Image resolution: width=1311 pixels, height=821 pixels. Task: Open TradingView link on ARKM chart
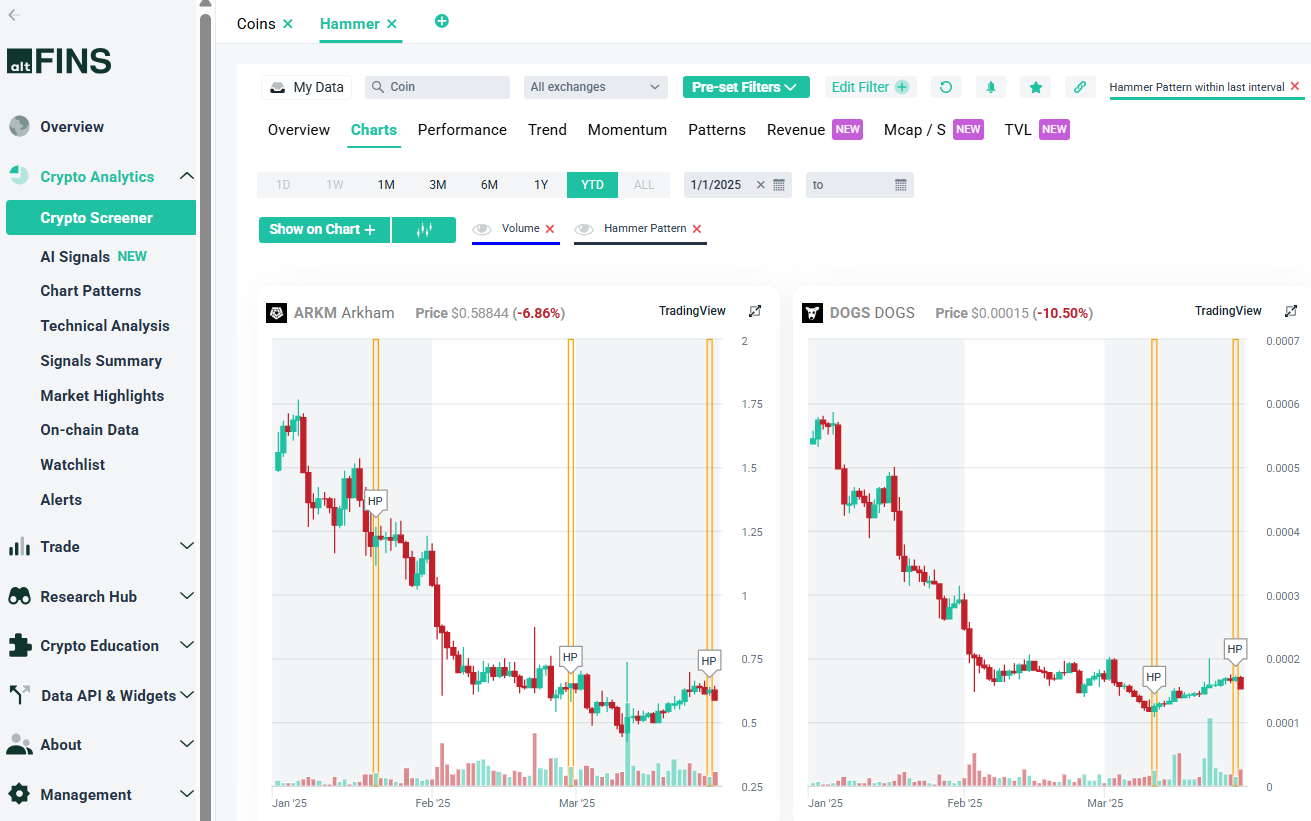pyautogui.click(x=692, y=311)
